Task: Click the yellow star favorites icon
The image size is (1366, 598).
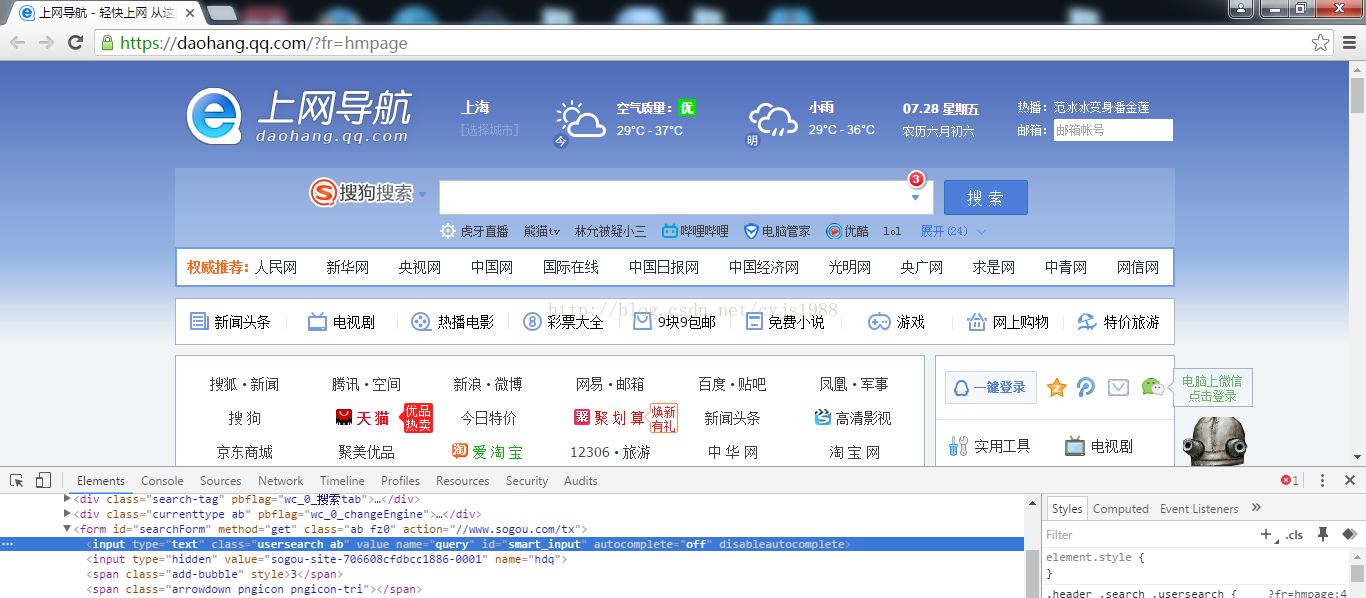Action: 1056,387
